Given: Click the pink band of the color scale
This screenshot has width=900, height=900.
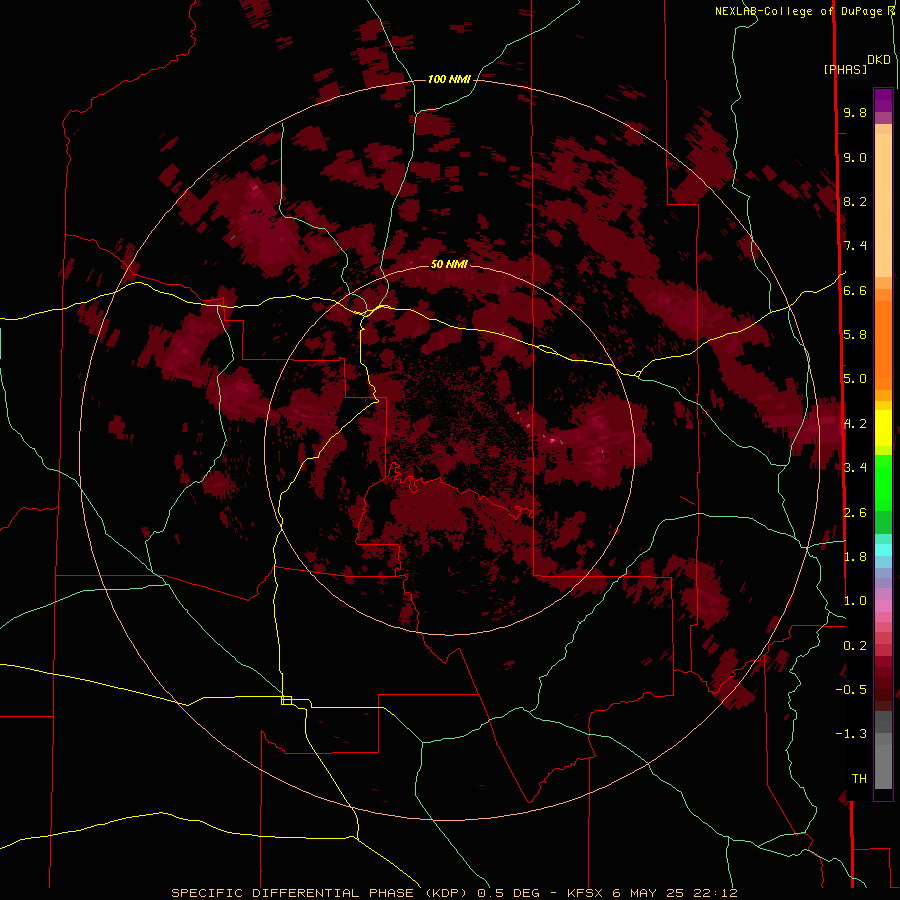Looking at the screenshot, I should pos(883,606).
